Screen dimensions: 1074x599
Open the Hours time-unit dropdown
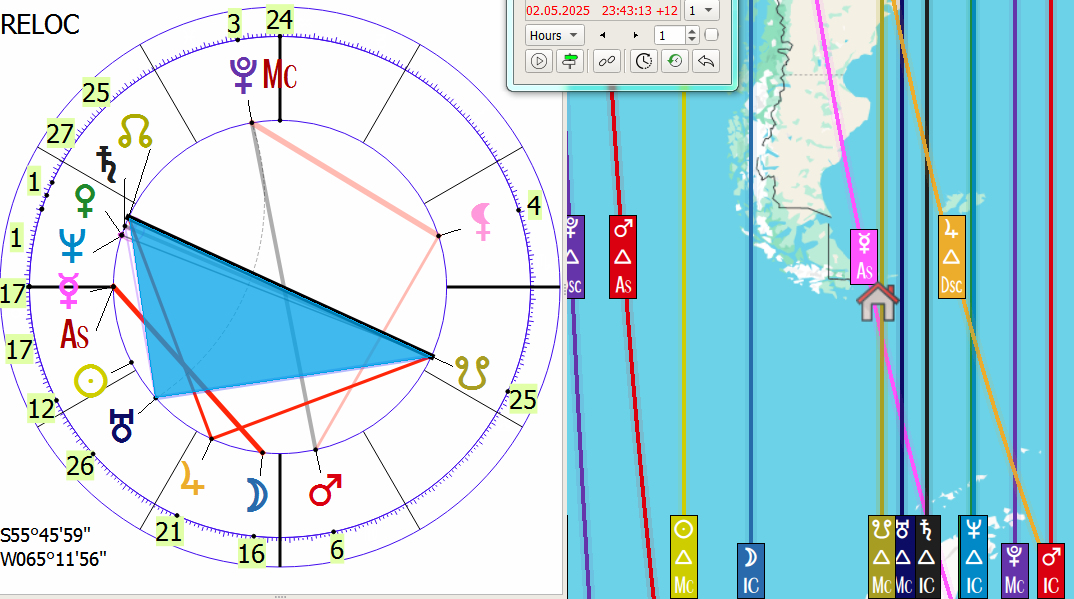(554, 35)
